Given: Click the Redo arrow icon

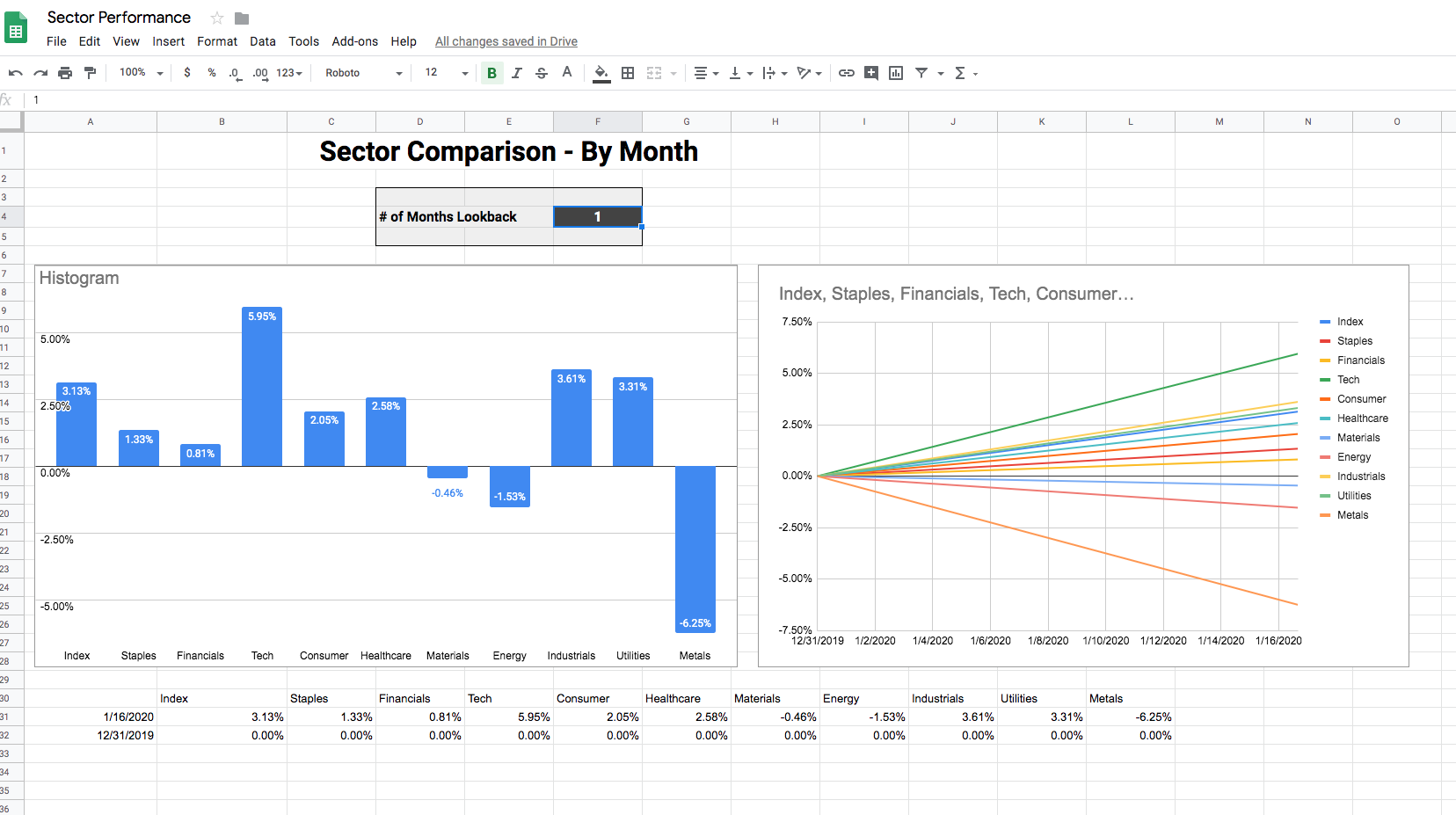Looking at the screenshot, I should 40,73.
